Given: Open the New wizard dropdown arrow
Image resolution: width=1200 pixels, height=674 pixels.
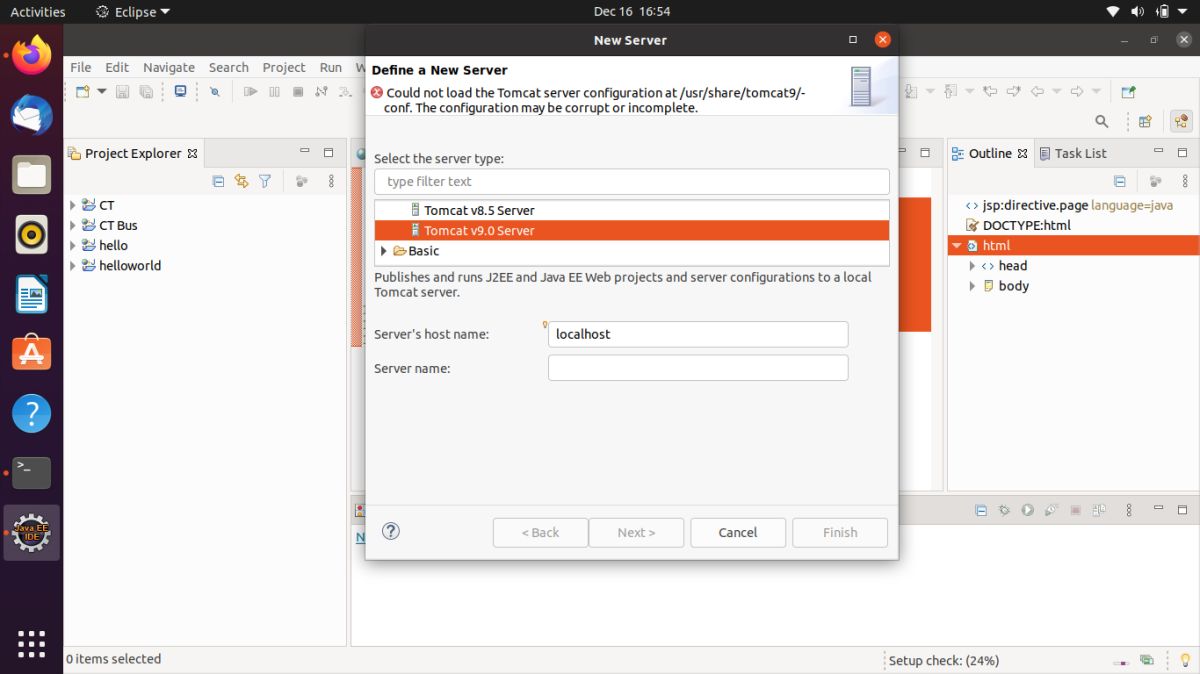Looking at the screenshot, I should (101, 92).
